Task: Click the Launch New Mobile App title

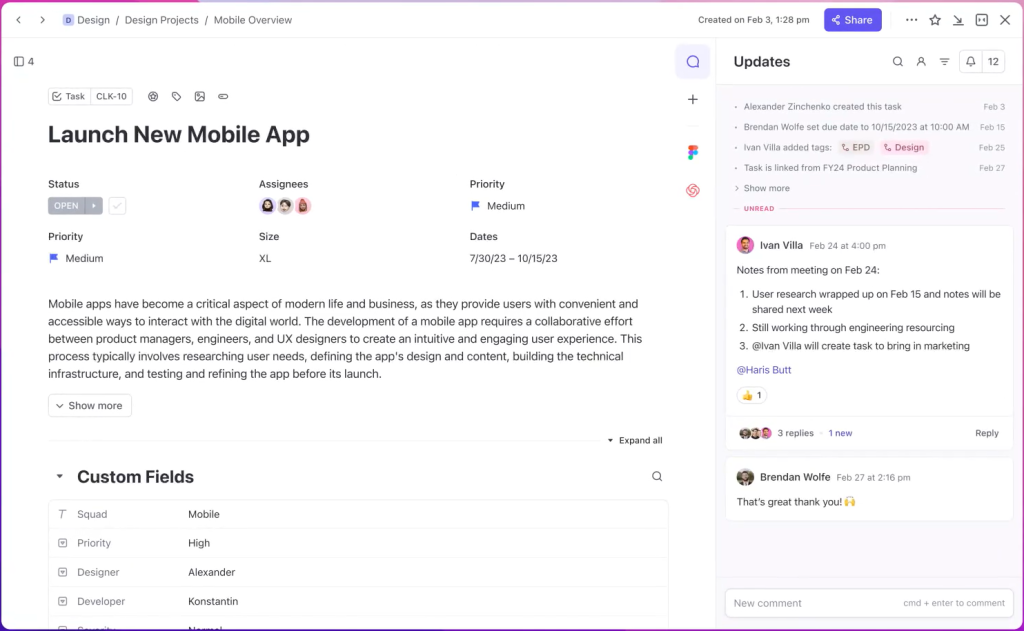Action: (x=179, y=135)
